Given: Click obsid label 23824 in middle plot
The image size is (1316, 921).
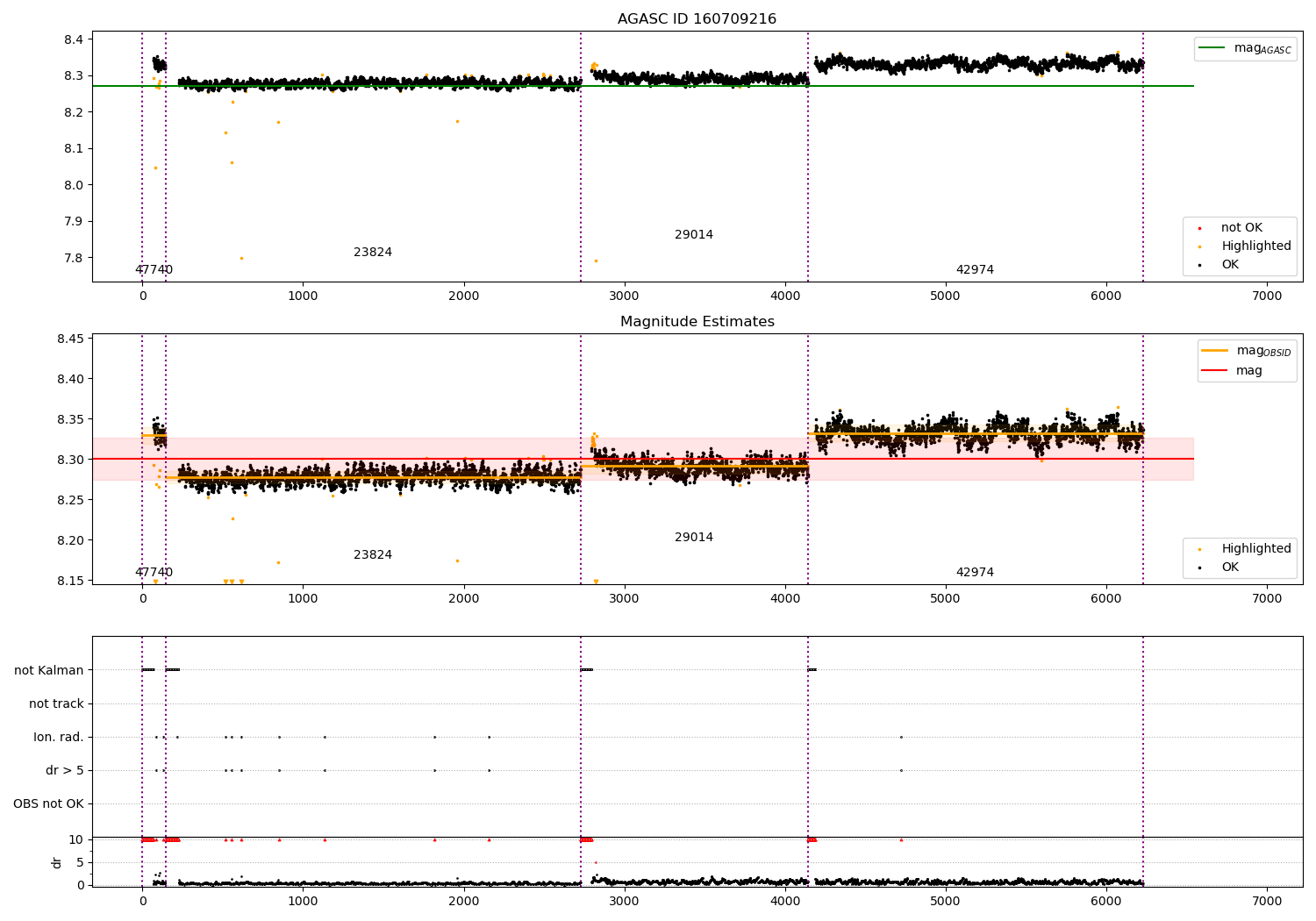Looking at the screenshot, I should pos(373,555).
